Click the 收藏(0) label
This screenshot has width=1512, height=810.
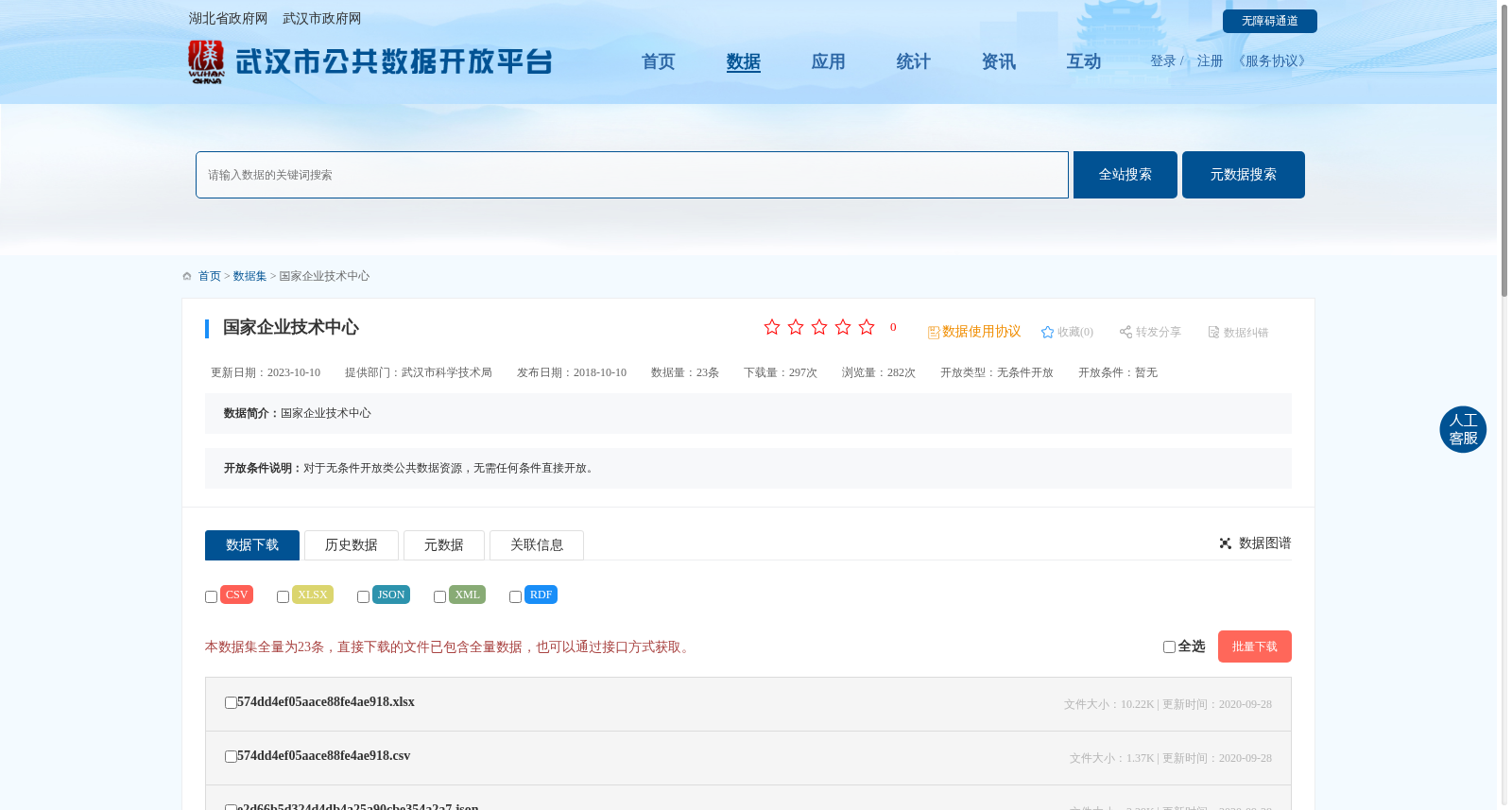1075,332
